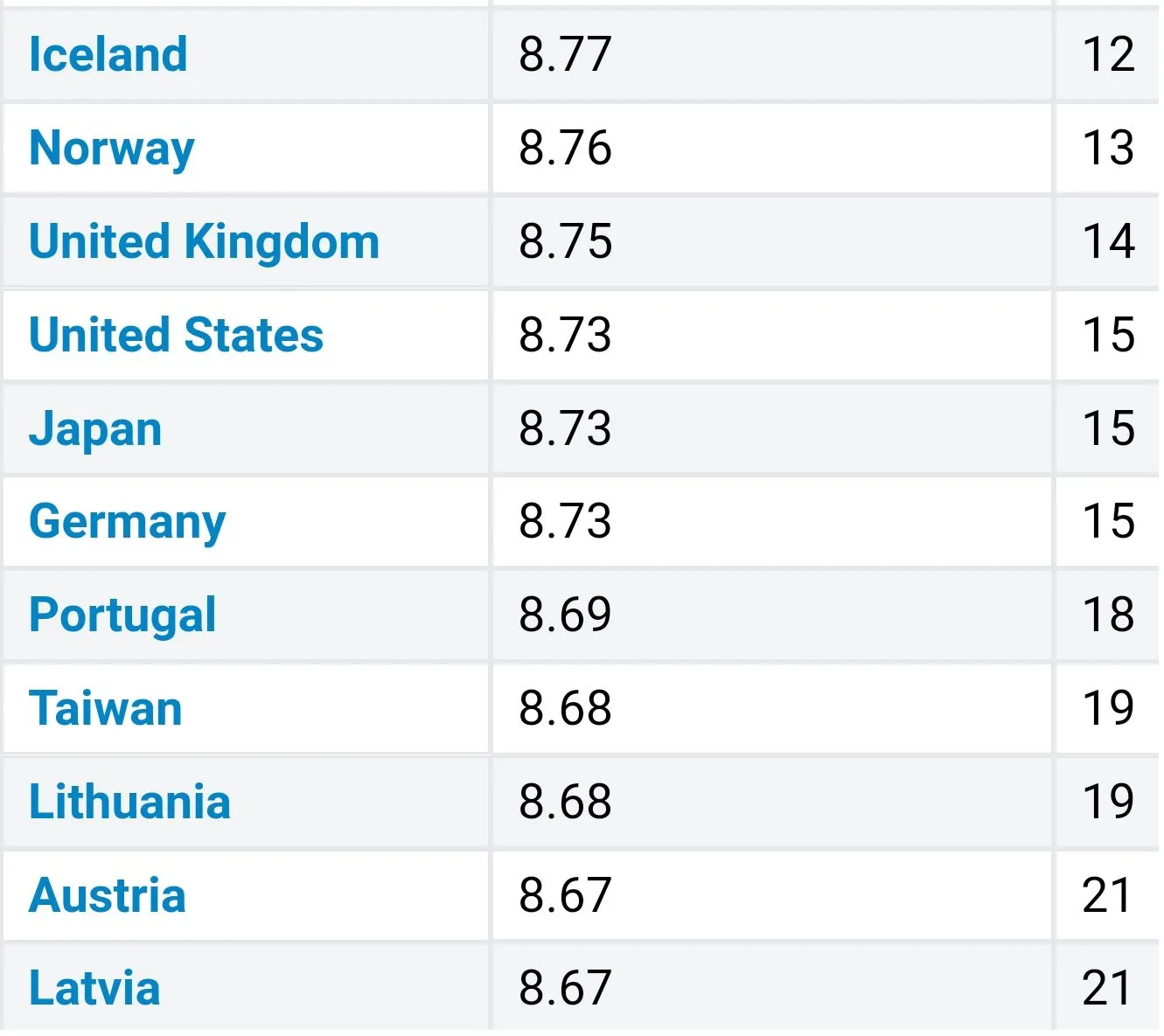Open the Japan country link
This screenshot has width=1164, height=1036.
[x=96, y=429]
